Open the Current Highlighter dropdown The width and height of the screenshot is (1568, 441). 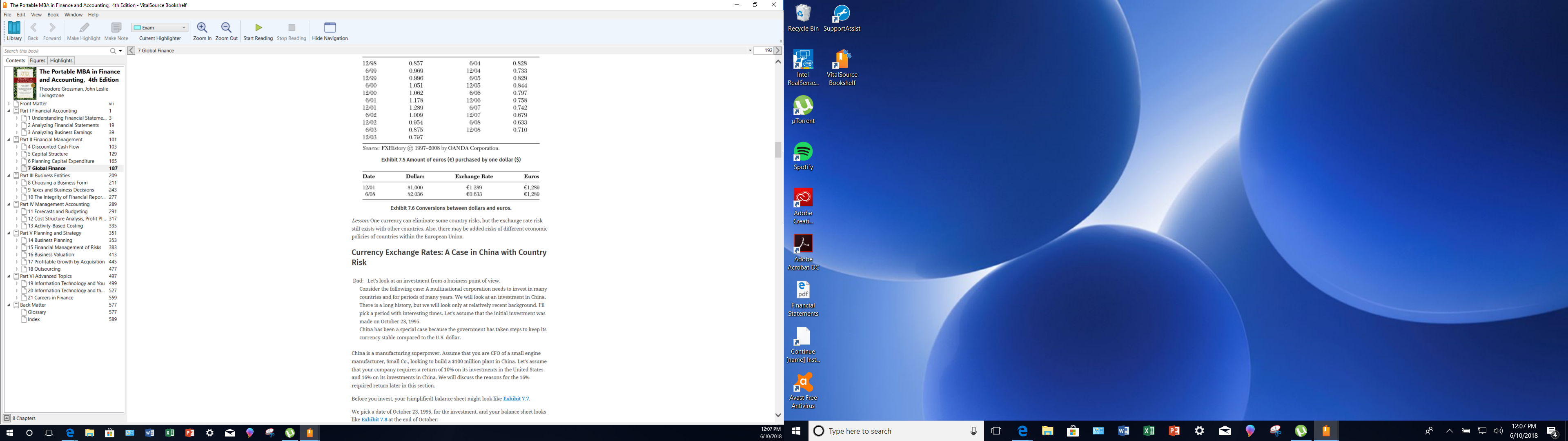click(160, 27)
